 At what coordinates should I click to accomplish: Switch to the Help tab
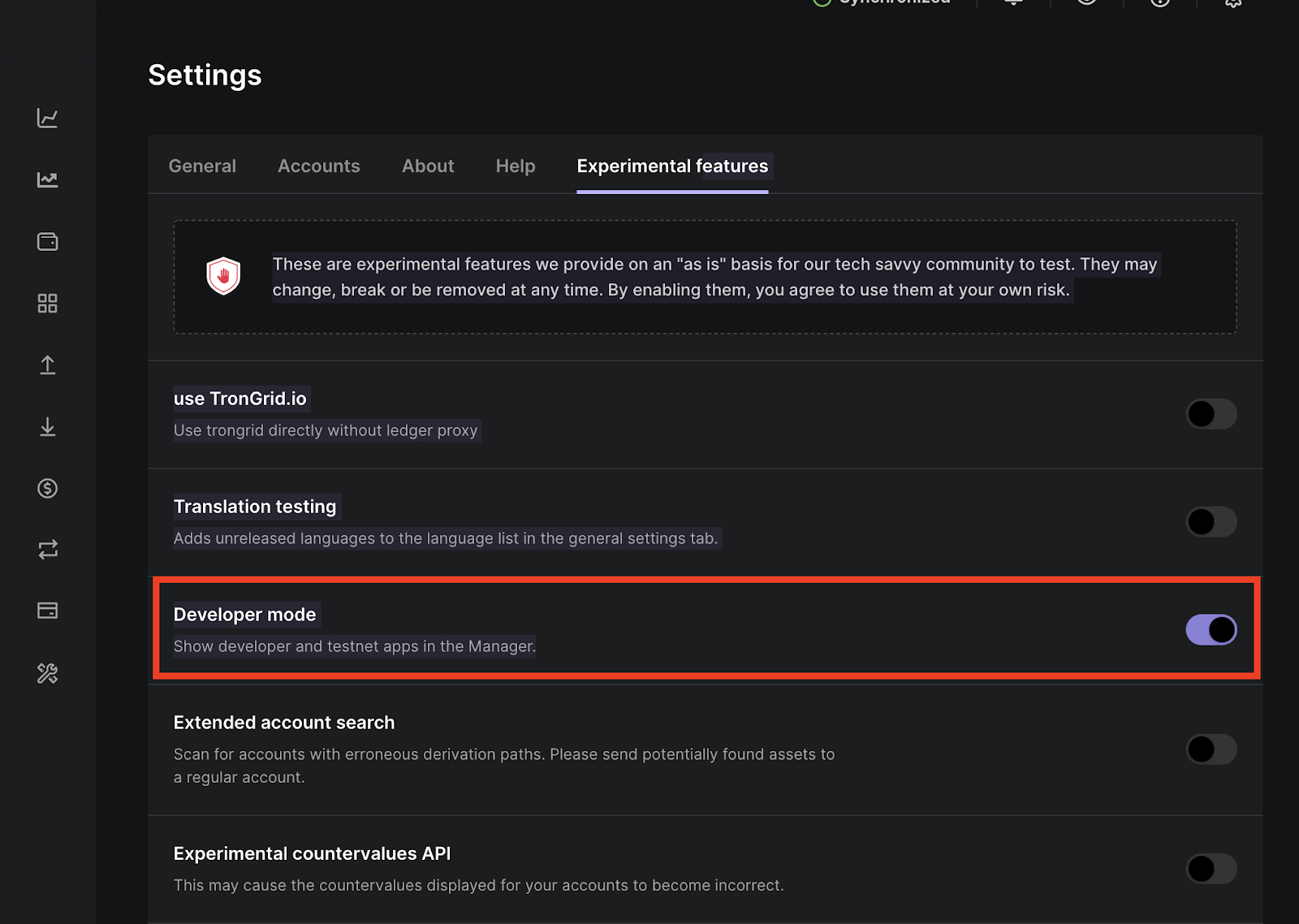click(x=515, y=166)
